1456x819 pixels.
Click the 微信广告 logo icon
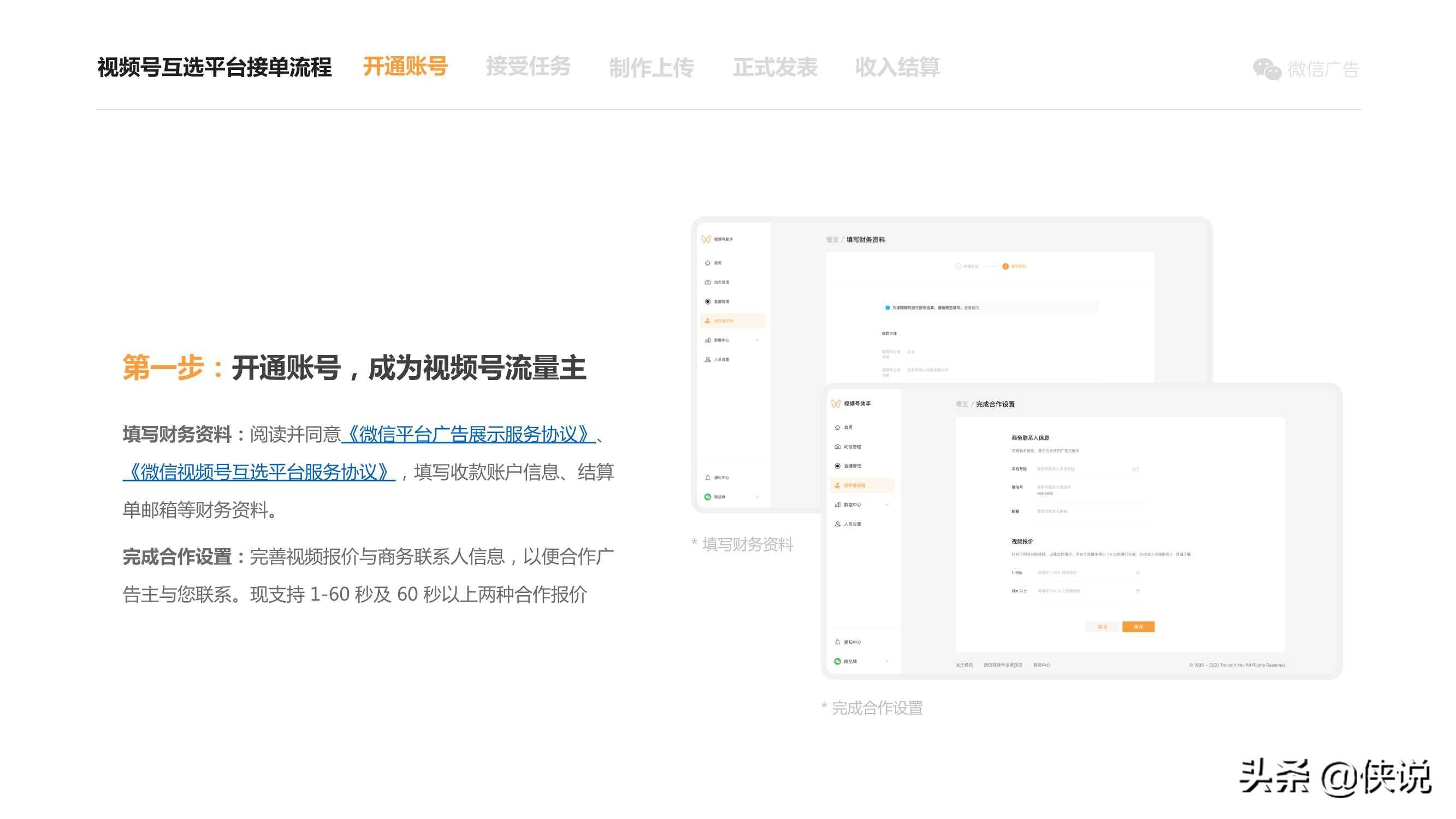pos(1266,69)
